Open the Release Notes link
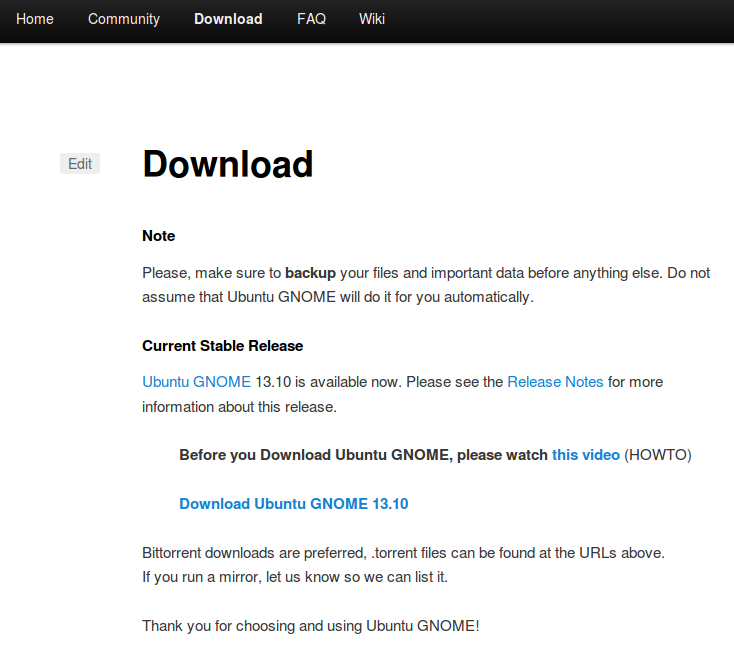 coord(555,382)
